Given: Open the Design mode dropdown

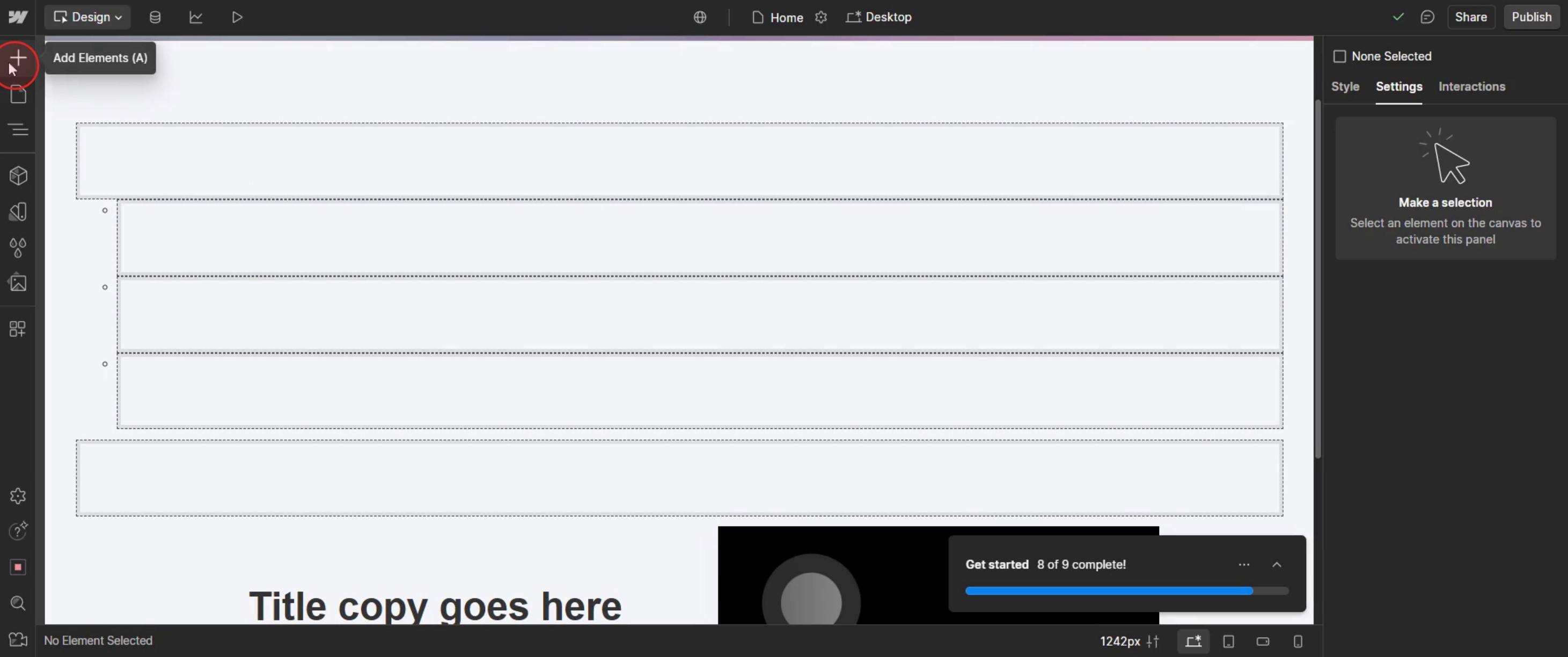Looking at the screenshot, I should 87,17.
